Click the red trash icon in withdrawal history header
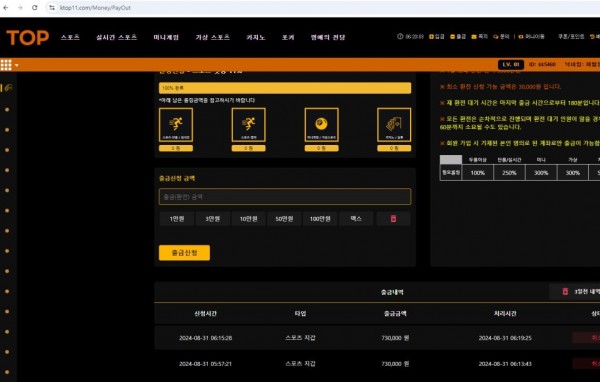 pyautogui.click(x=565, y=292)
